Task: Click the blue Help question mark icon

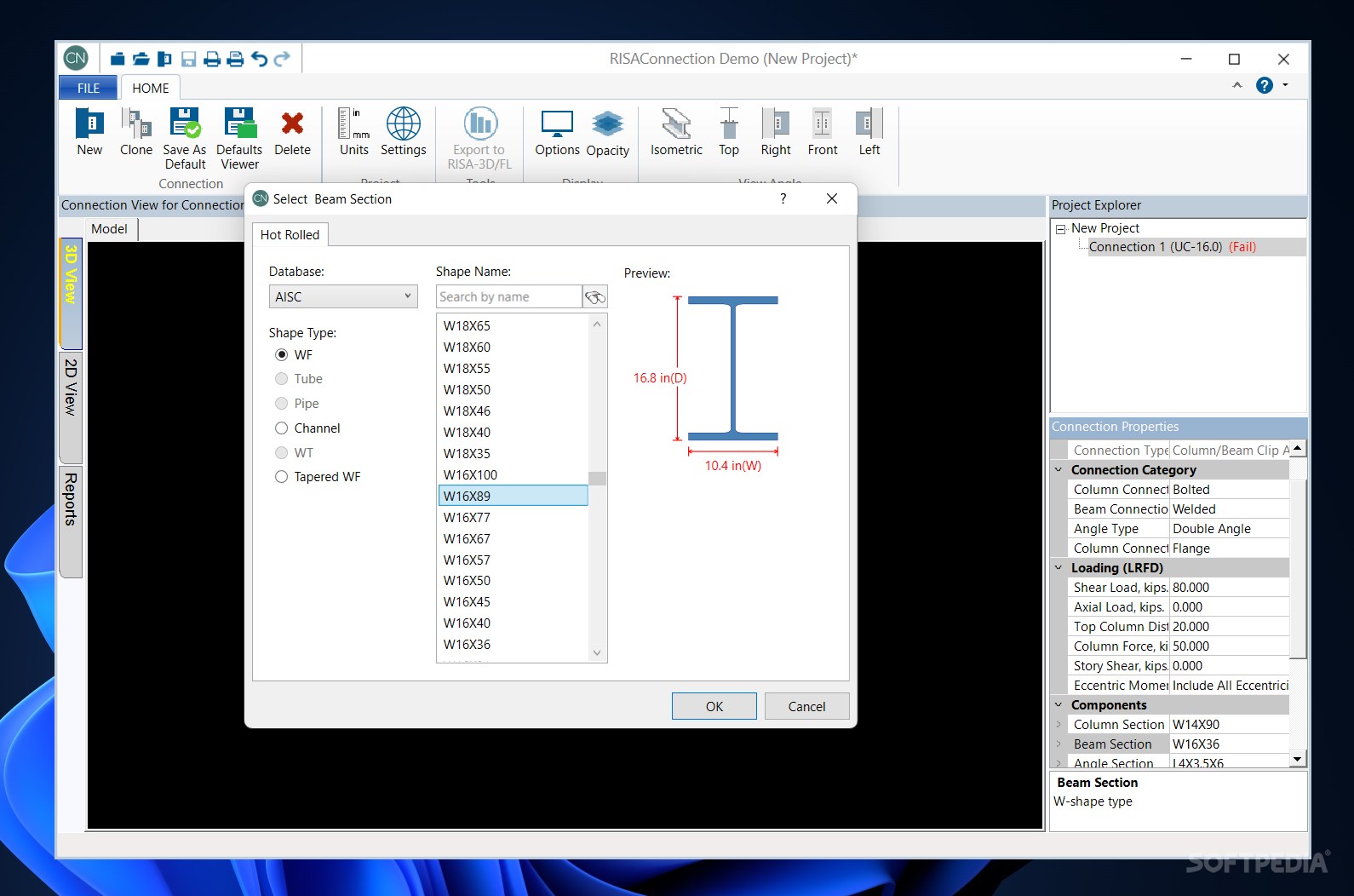Action: tap(1265, 85)
